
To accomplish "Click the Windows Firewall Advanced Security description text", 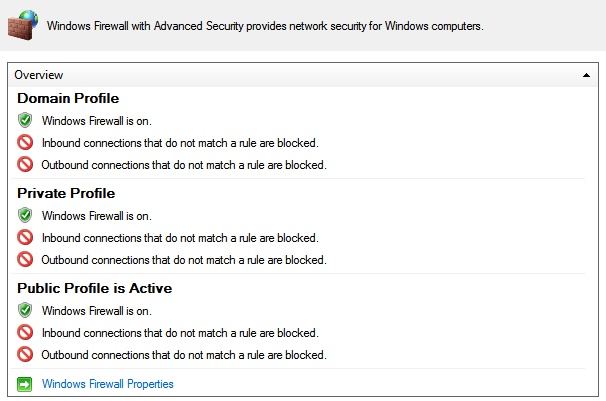I will pos(265,25).
